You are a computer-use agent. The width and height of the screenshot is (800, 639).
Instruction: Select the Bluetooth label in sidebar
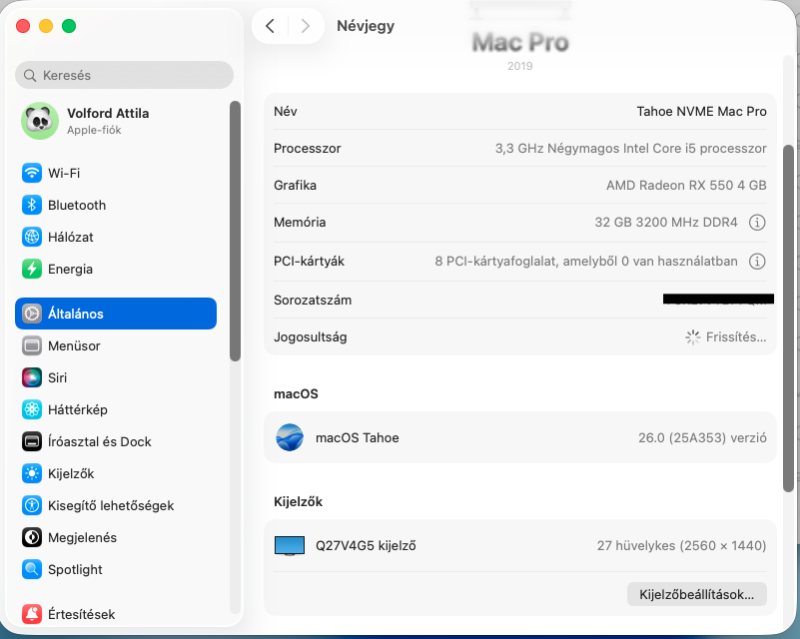[77, 205]
